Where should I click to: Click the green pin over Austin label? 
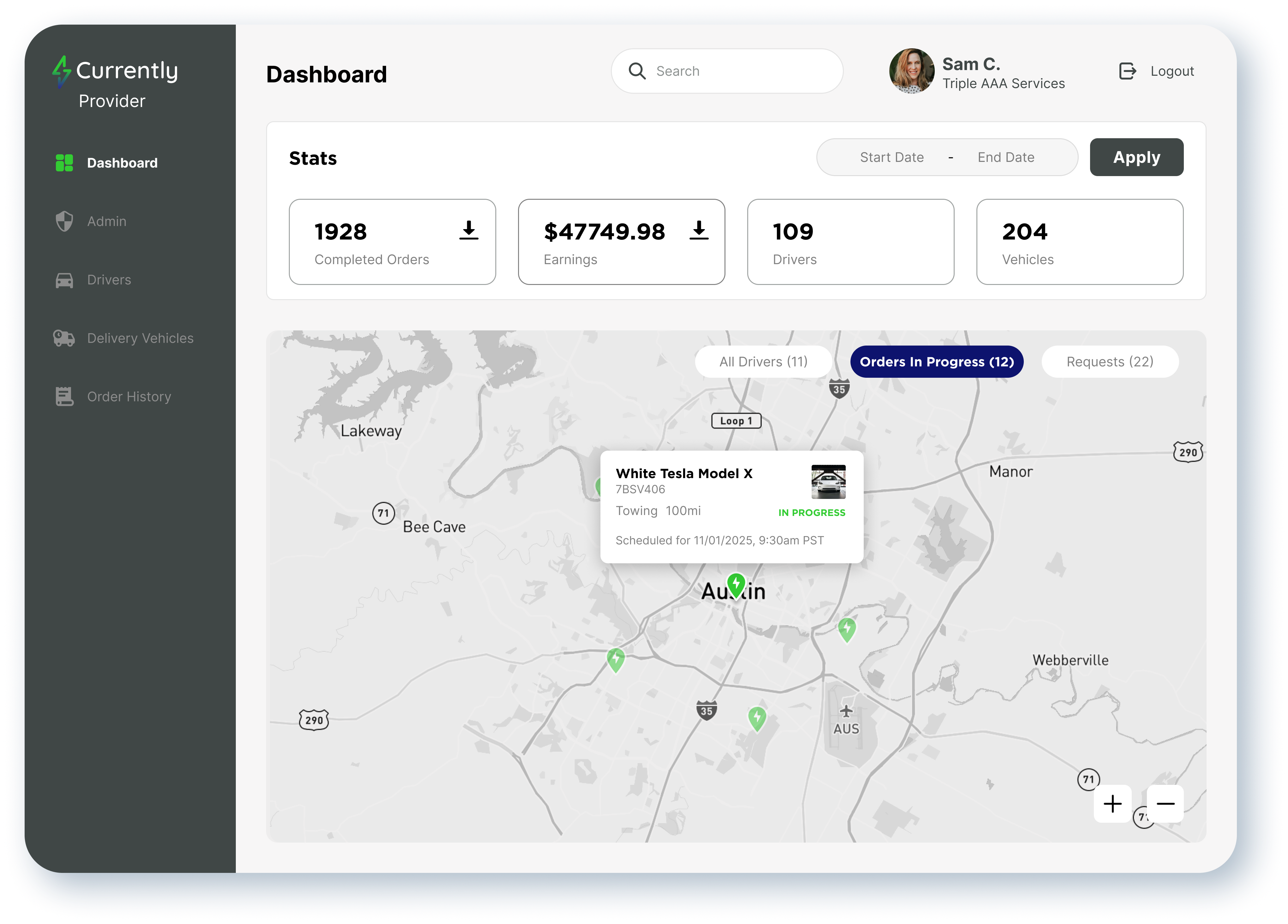click(736, 585)
